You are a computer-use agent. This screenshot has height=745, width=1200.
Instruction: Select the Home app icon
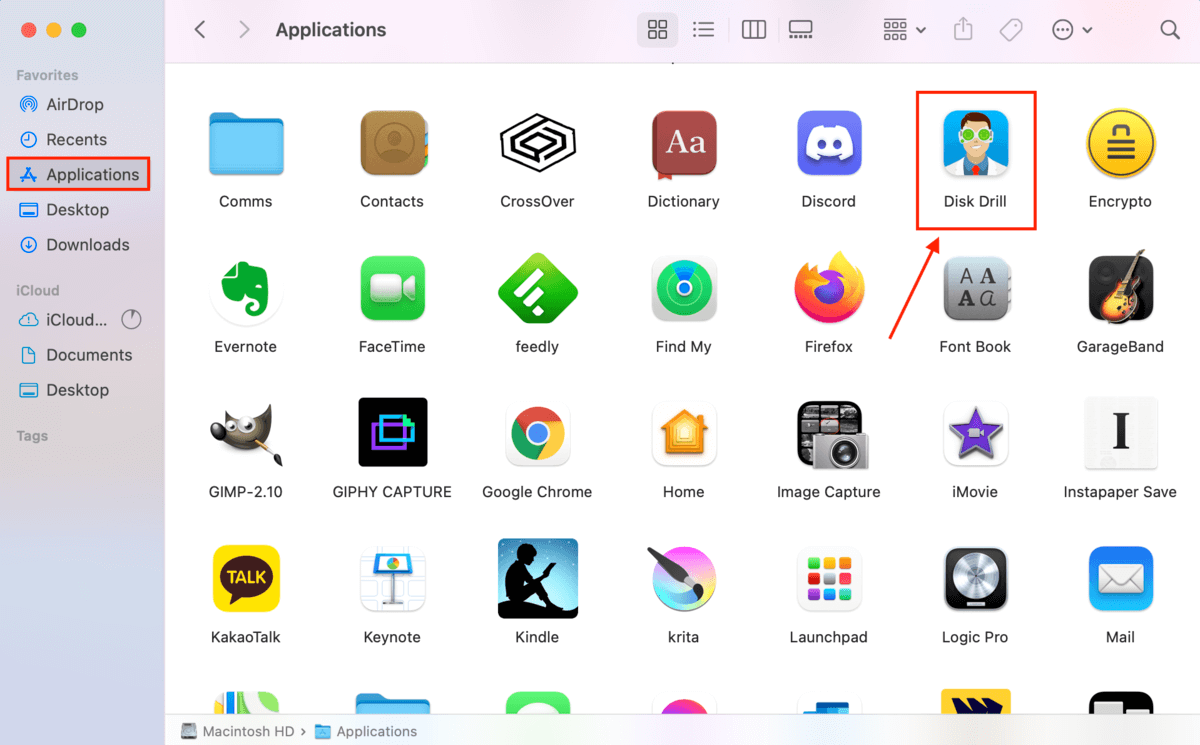[684, 434]
